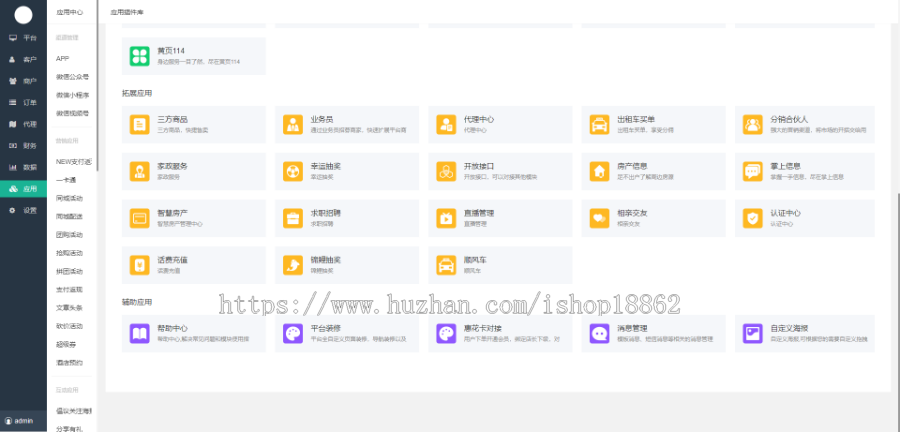Open the NEW支付 entry in secondary menu
900x432 pixels.
(x=72, y=162)
